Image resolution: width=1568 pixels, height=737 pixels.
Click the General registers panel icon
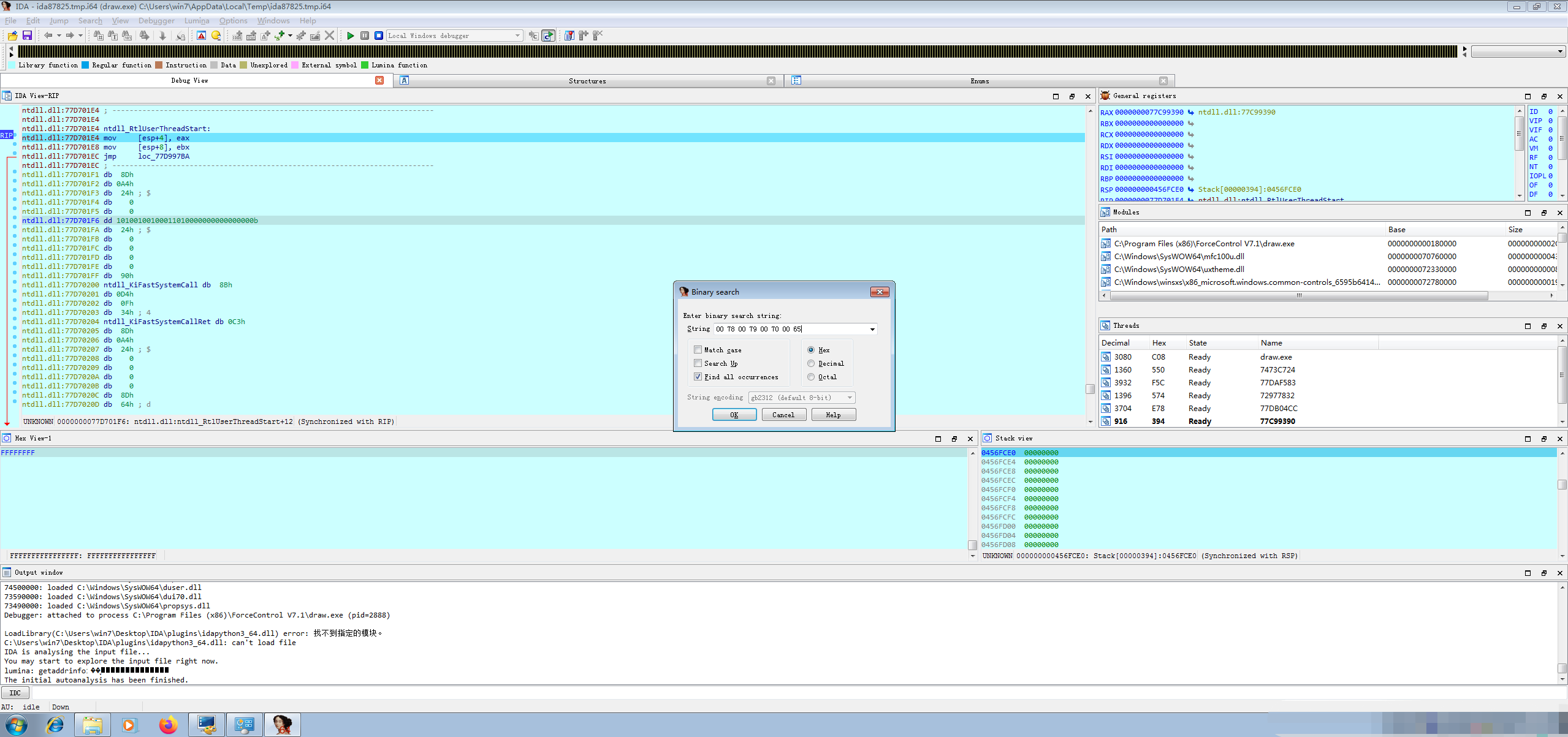(1105, 96)
